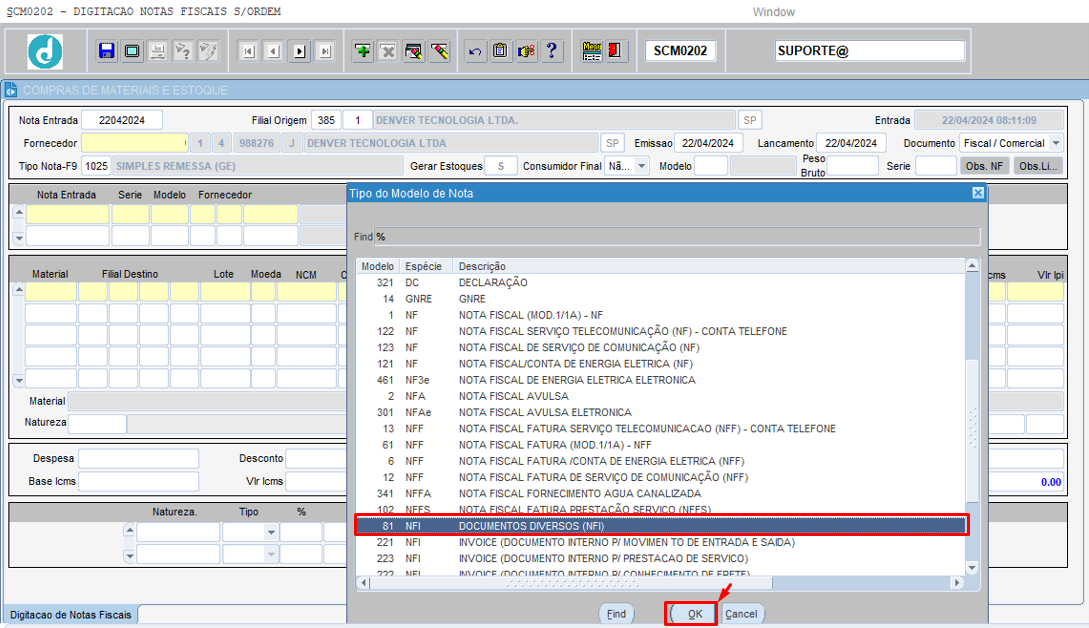Click up arrow of Material grid scroller
Screen dimensions: 1089x628
pos(19,290)
